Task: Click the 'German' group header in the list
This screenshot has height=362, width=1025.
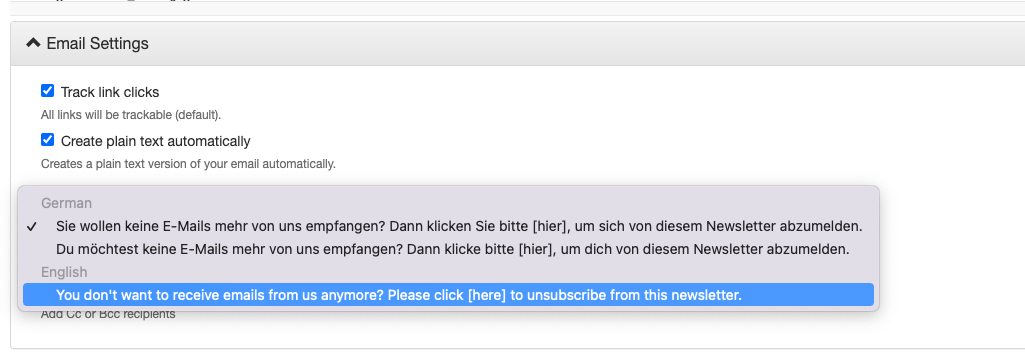Action: (66, 203)
